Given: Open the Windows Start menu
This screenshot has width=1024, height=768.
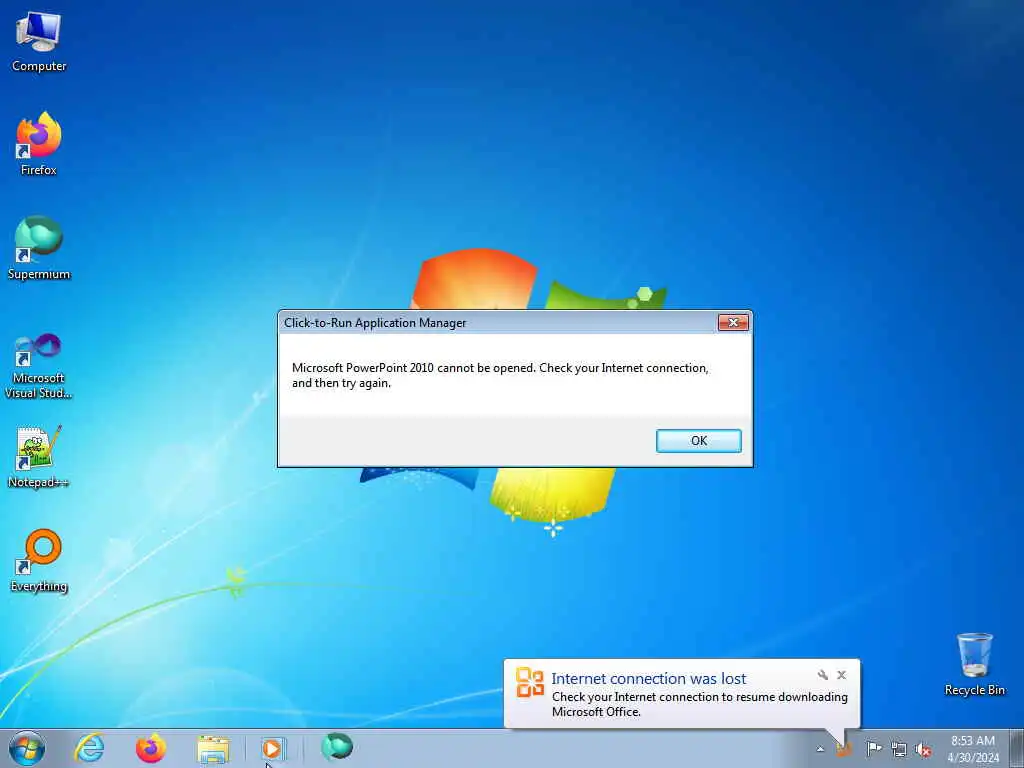Looking at the screenshot, I should (x=27, y=748).
